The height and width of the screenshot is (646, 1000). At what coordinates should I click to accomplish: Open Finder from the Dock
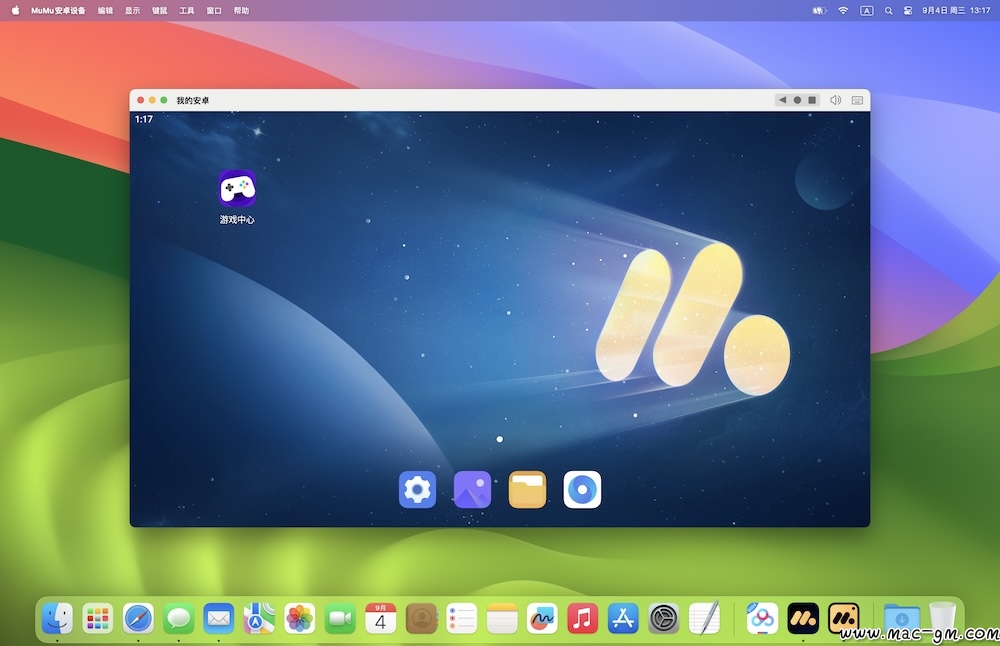pyautogui.click(x=57, y=618)
